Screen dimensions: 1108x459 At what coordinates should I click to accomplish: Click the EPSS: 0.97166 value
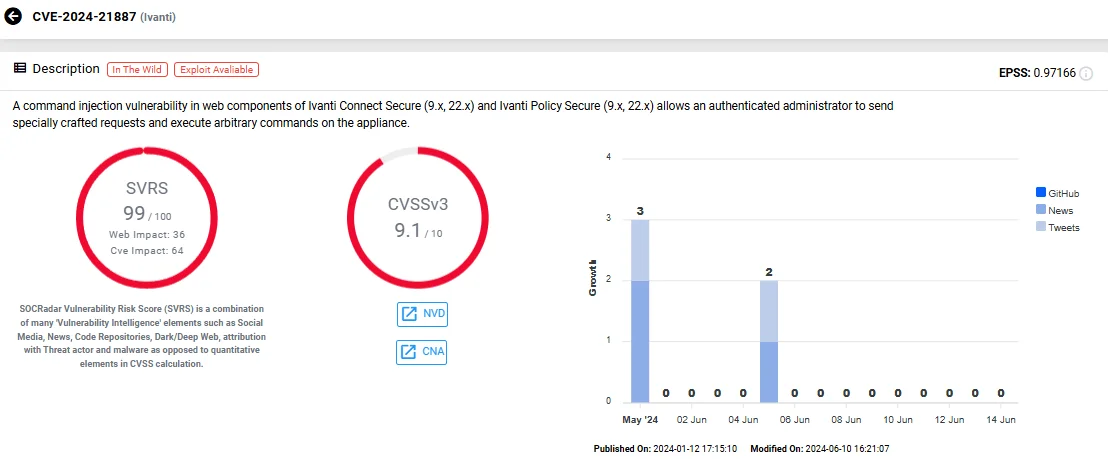tap(1037, 73)
